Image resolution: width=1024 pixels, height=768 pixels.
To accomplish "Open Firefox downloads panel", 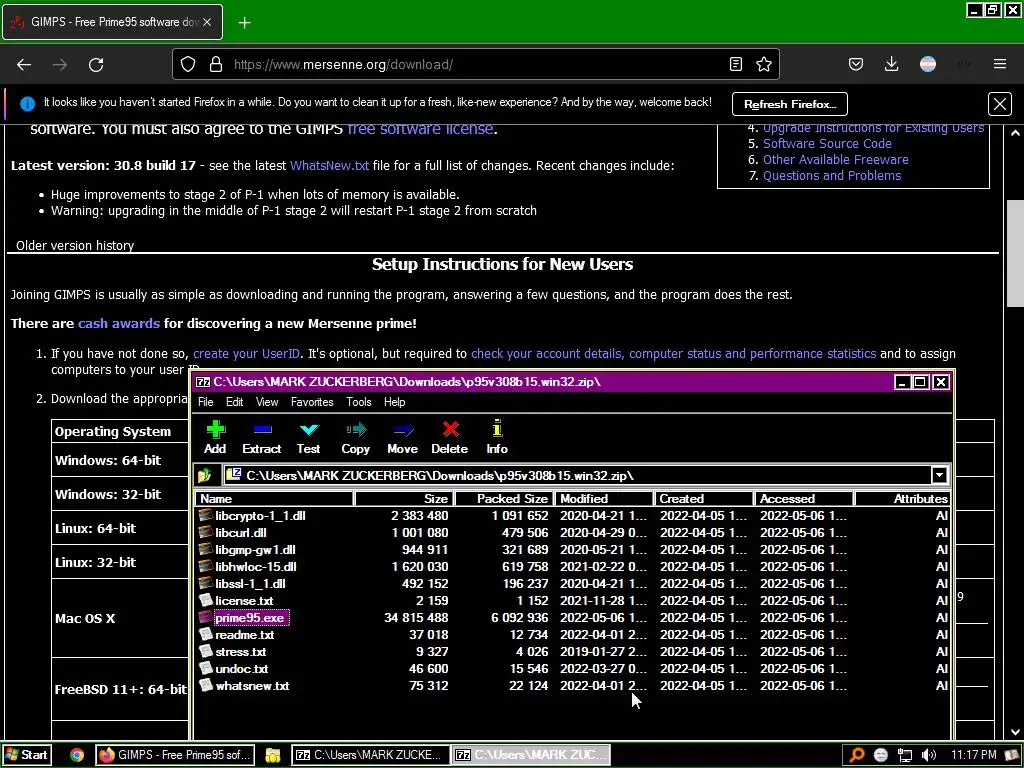I will pyautogui.click(x=891, y=64).
